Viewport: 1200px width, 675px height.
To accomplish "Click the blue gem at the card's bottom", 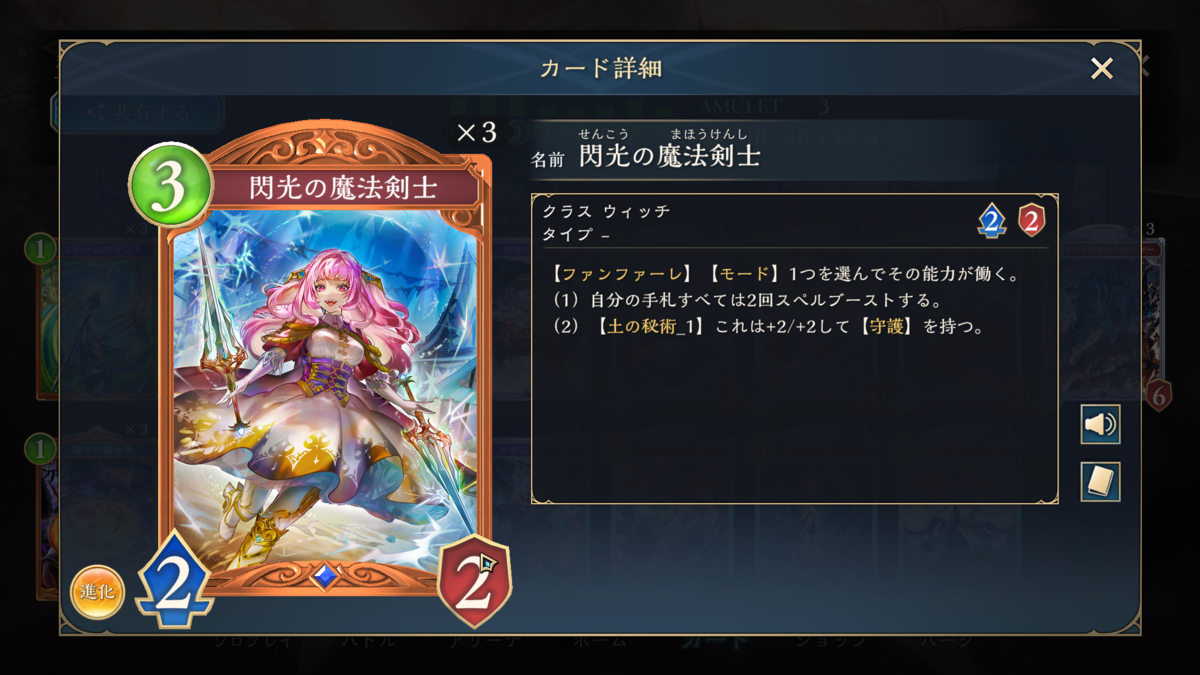I will pyautogui.click(x=324, y=575).
